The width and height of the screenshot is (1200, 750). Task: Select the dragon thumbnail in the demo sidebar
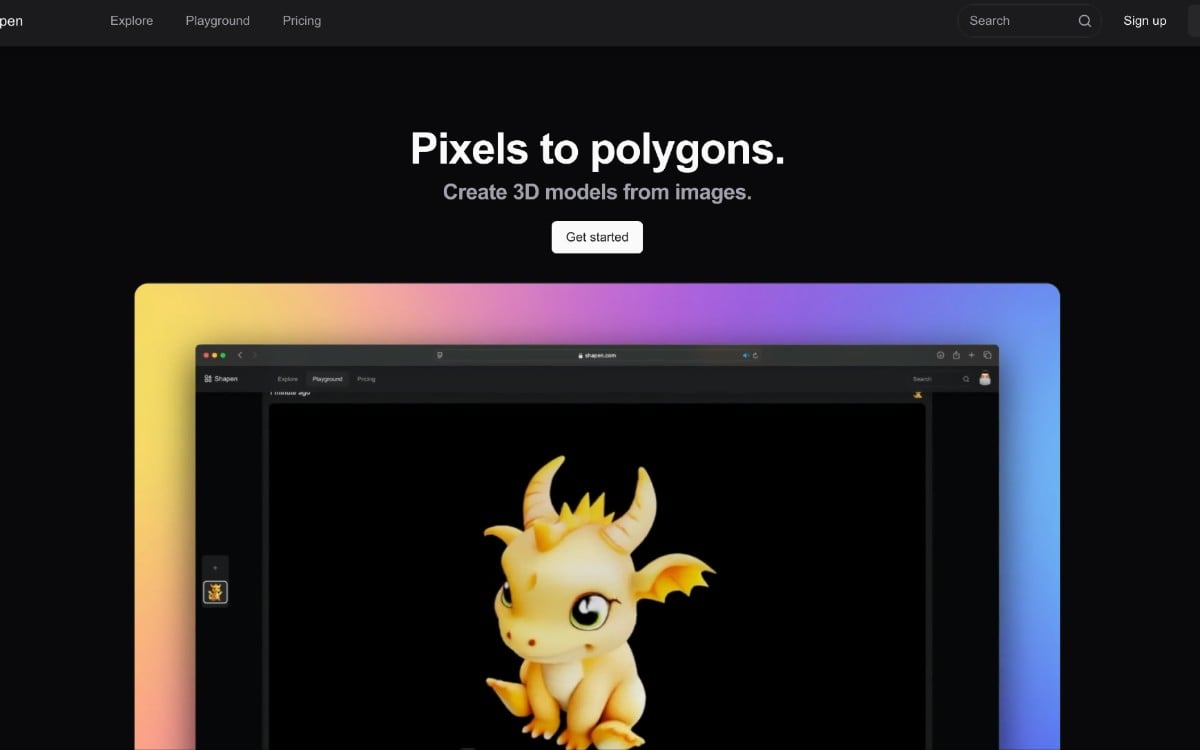tap(215, 592)
